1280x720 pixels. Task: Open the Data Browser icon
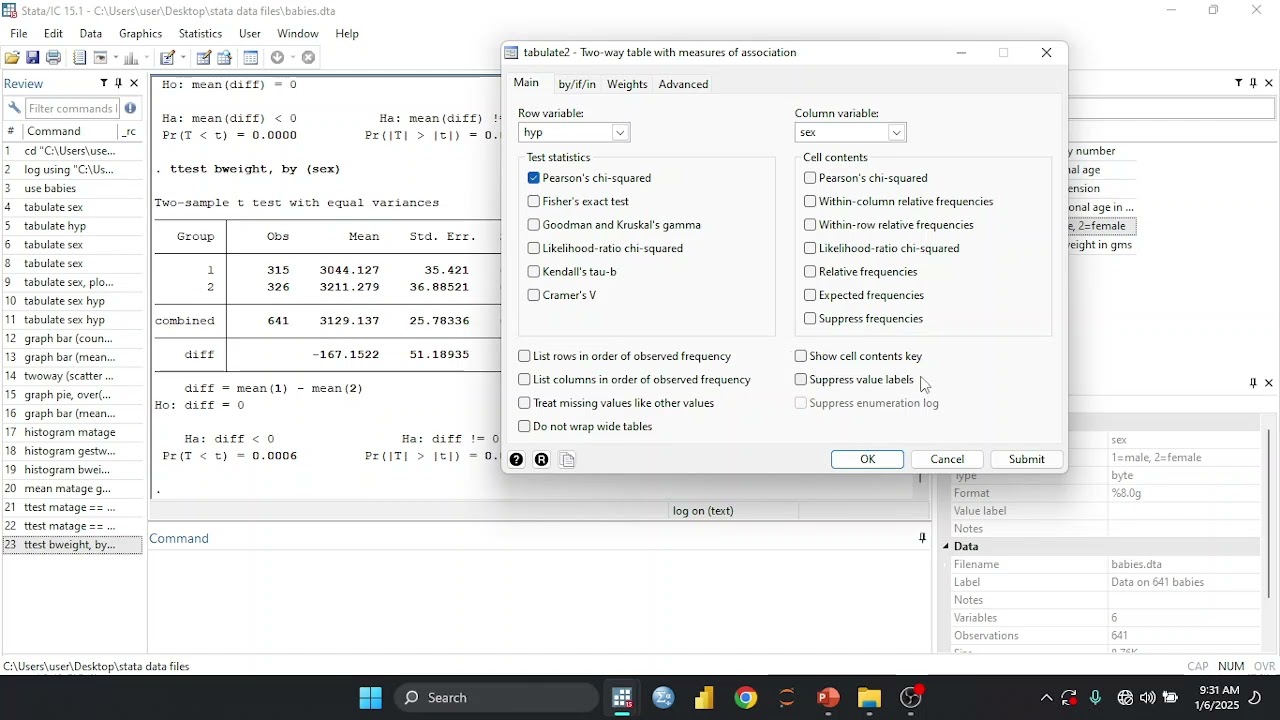click(x=225, y=58)
